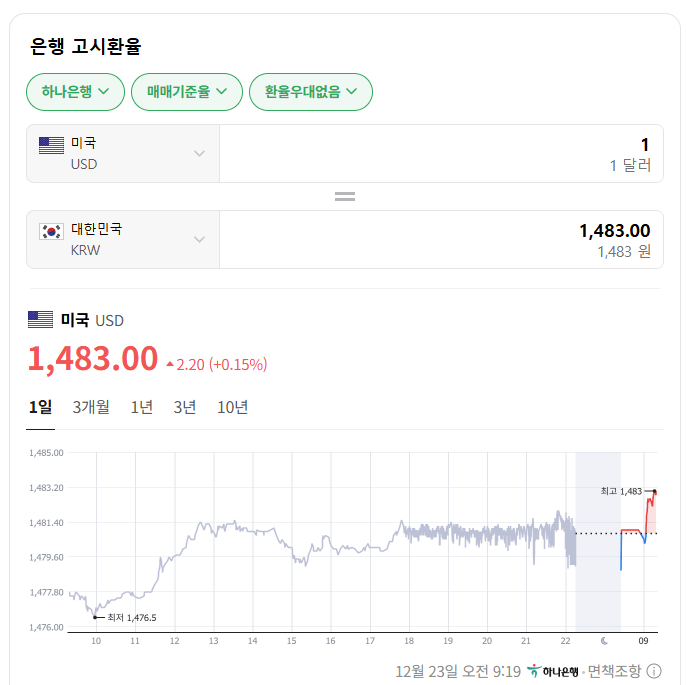
Task: Open the 하나은행 bank selector dropdown
Action: click(75, 92)
